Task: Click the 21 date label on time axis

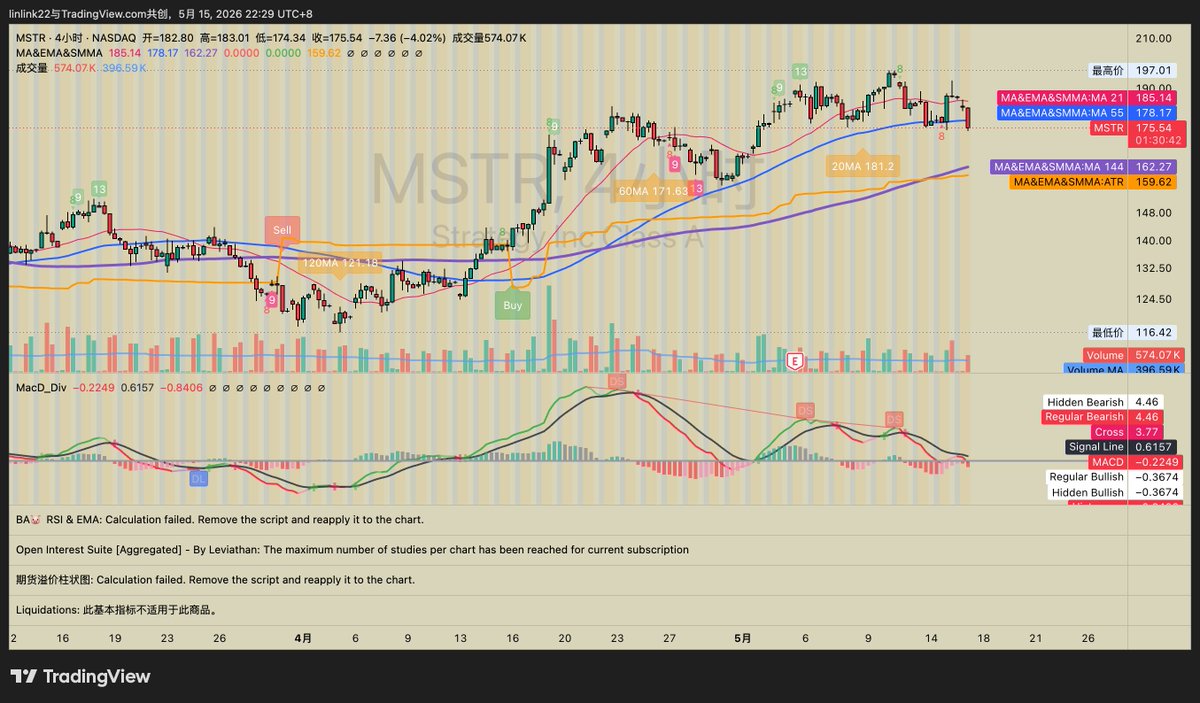Action: coord(1035,637)
